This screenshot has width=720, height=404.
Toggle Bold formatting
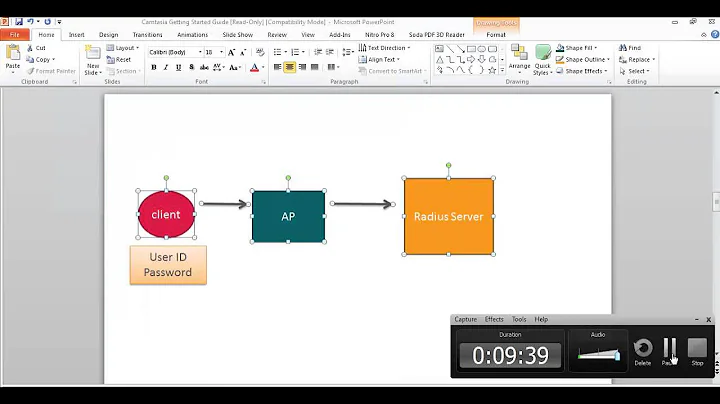point(154,67)
